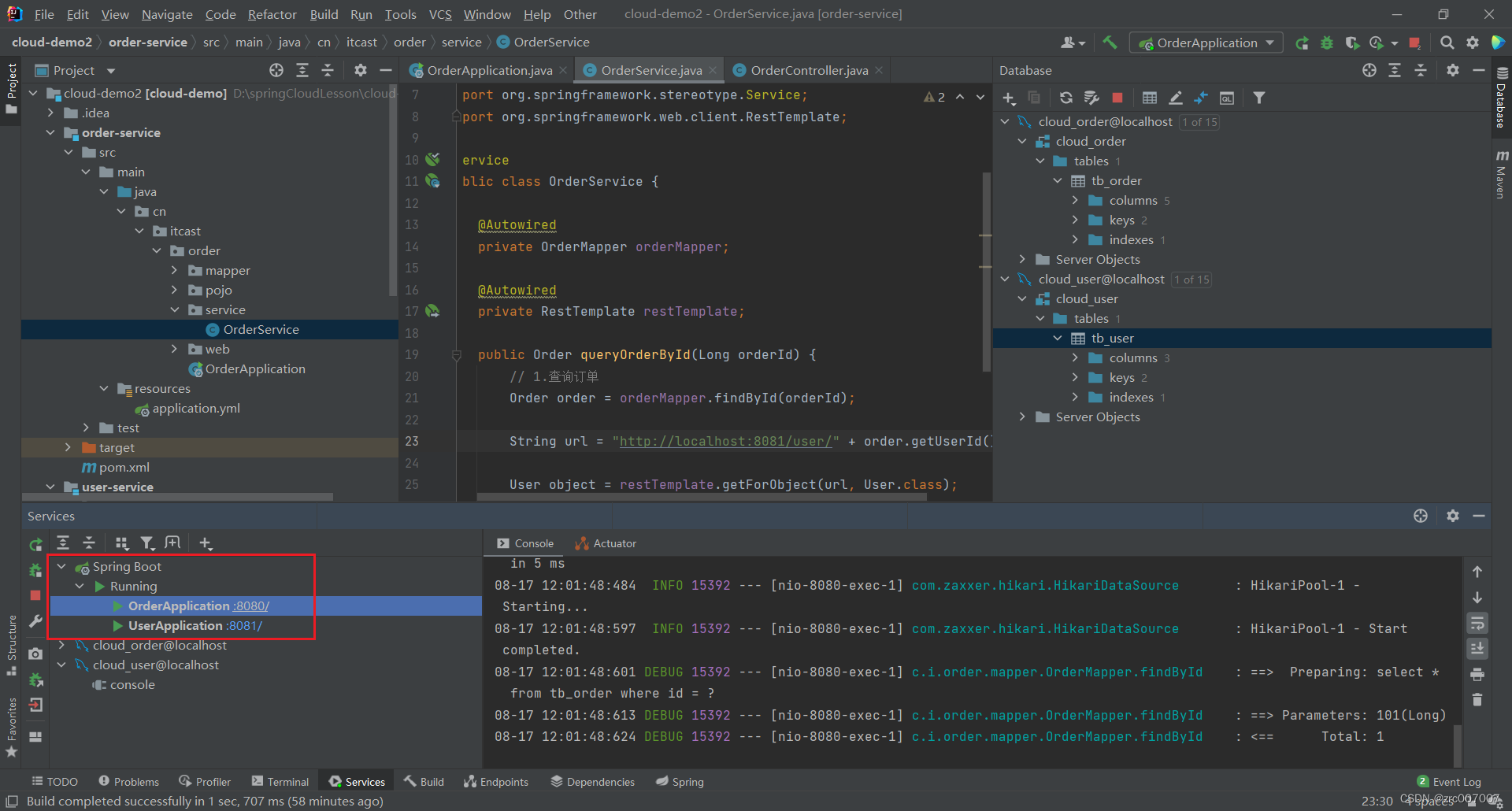
Task: Toggle the Database side tool window
Action: tap(1501, 98)
